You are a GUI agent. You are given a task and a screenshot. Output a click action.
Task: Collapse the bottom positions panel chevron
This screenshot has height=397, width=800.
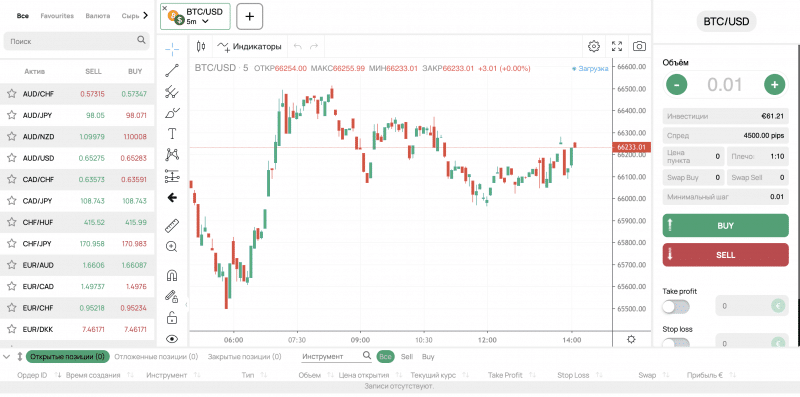pos(7,357)
